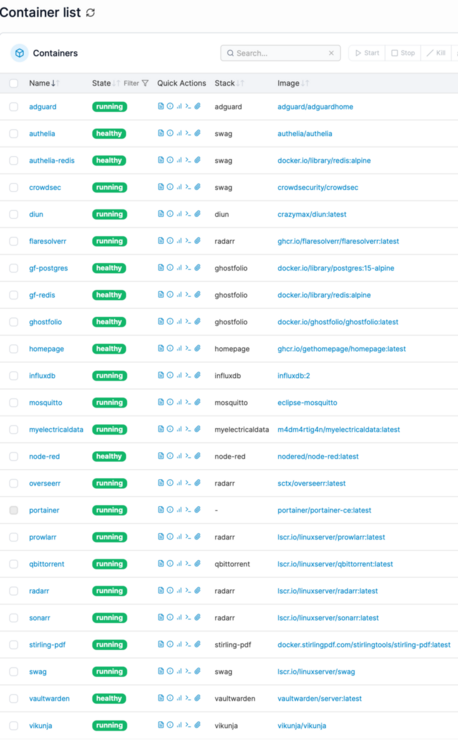
Task: View stats icon for qbittorrent
Action: coord(179,563)
